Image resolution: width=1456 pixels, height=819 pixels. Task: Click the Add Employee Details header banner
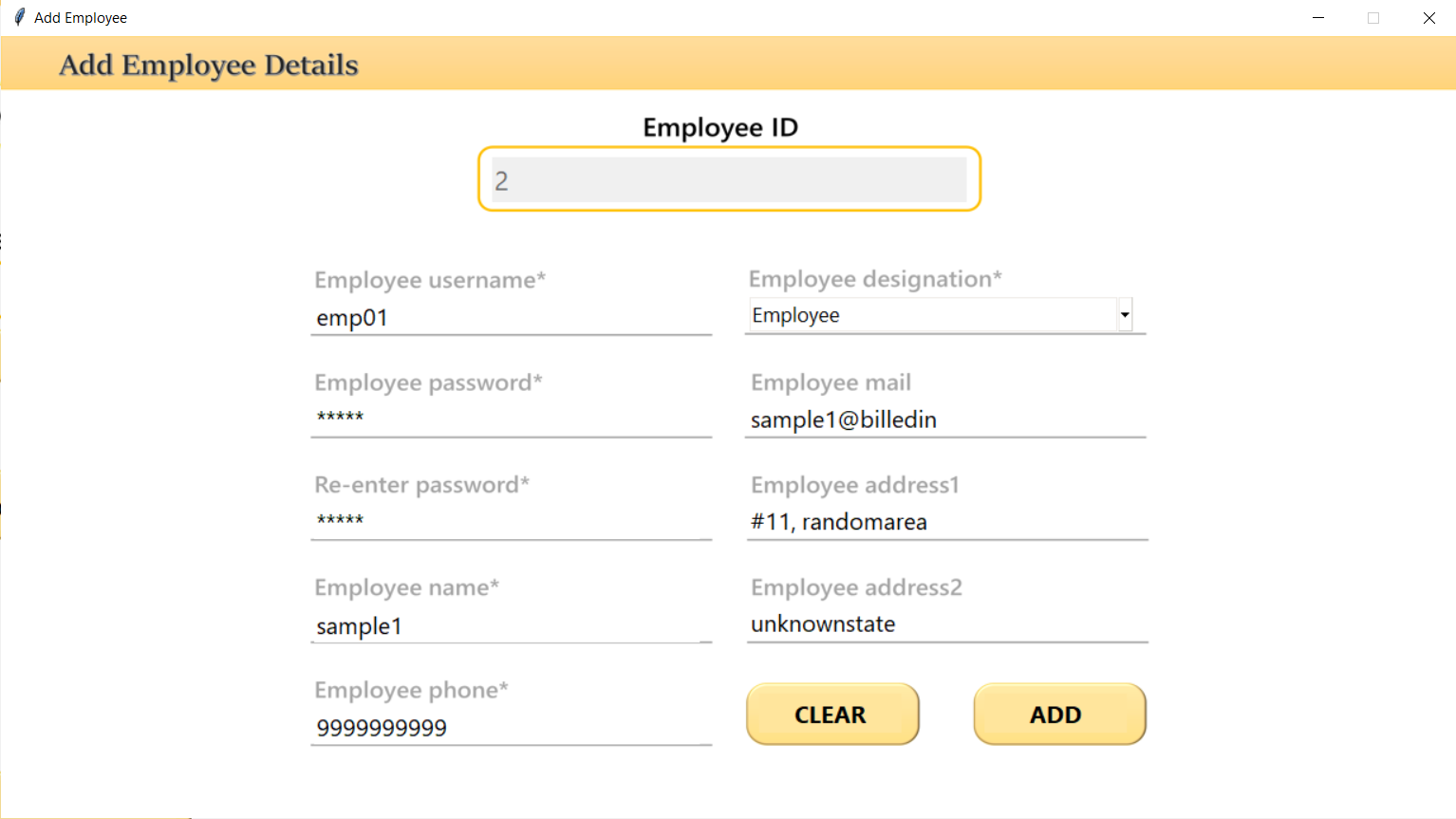coord(728,64)
